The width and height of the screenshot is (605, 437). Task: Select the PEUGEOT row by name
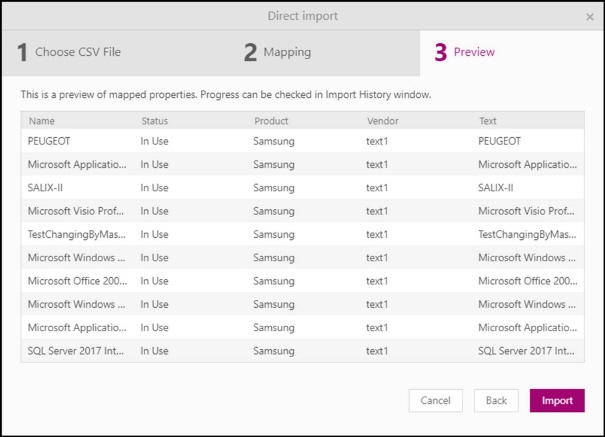[49, 141]
